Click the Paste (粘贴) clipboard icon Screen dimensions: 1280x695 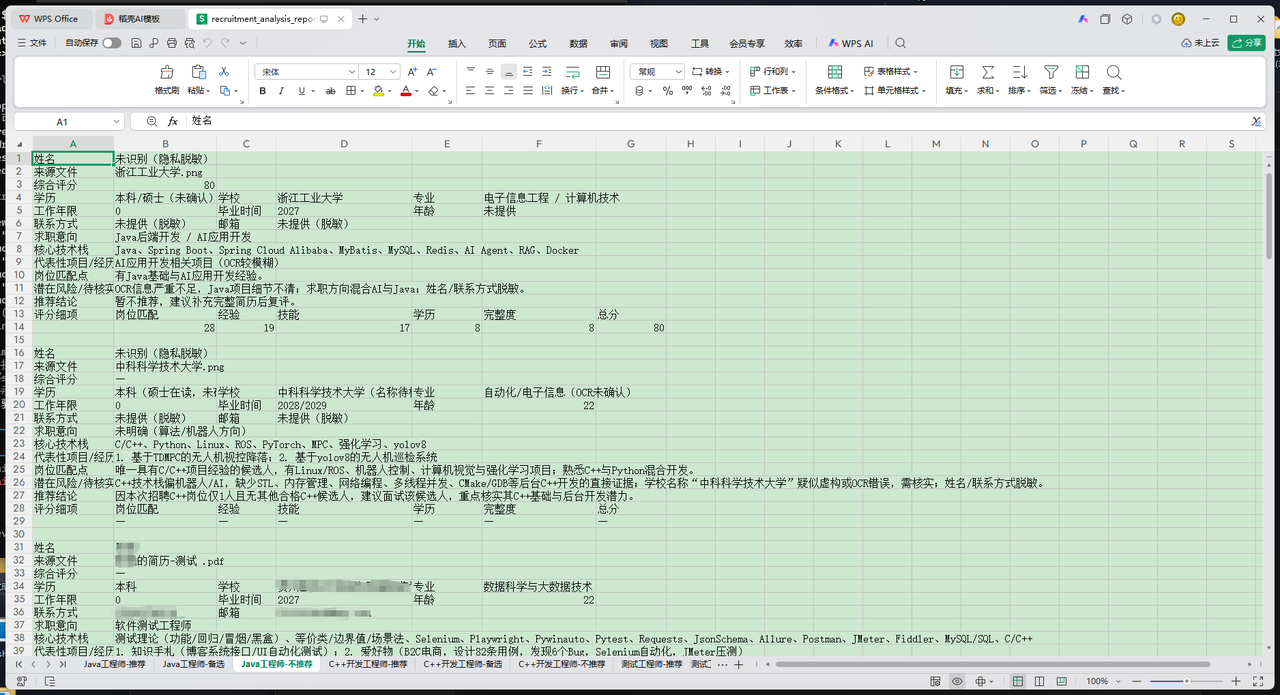(198, 72)
